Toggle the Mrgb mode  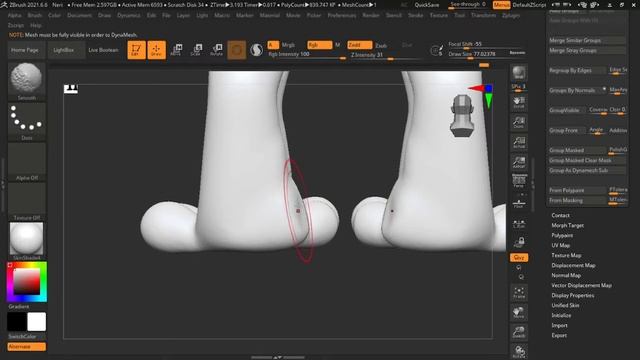pos(288,45)
